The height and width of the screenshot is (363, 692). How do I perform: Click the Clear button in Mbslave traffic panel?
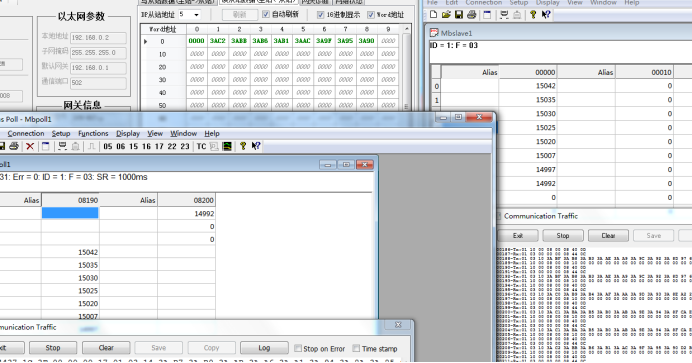pos(608,236)
